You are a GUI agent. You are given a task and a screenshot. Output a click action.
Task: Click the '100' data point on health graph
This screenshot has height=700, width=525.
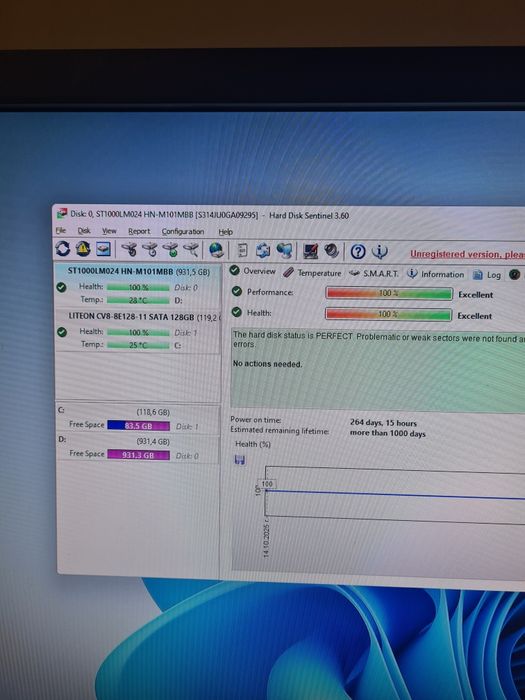click(x=267, y=484)
